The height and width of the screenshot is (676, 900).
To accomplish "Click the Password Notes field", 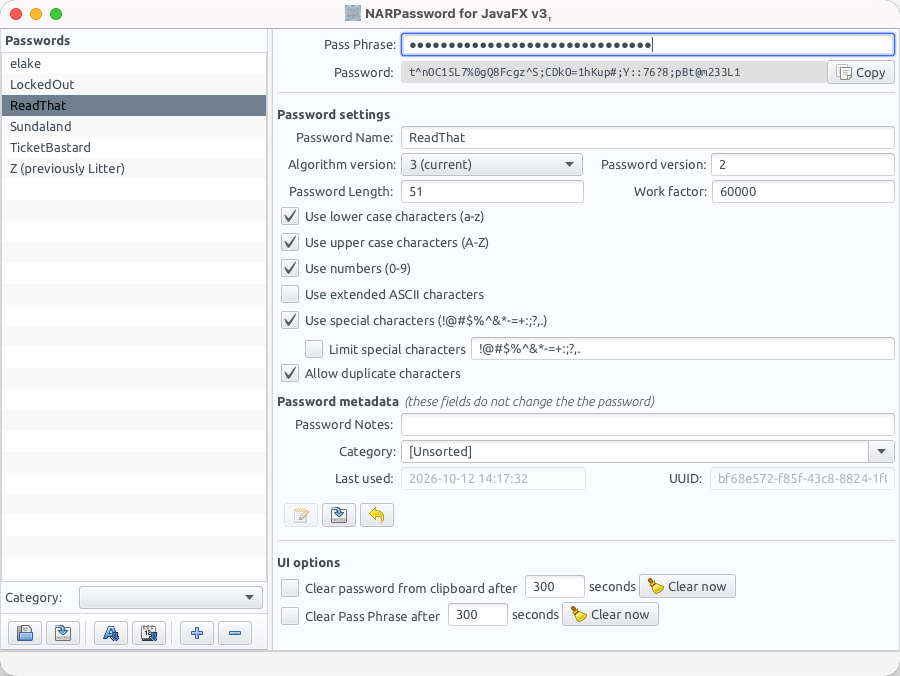I will [647, 425].
